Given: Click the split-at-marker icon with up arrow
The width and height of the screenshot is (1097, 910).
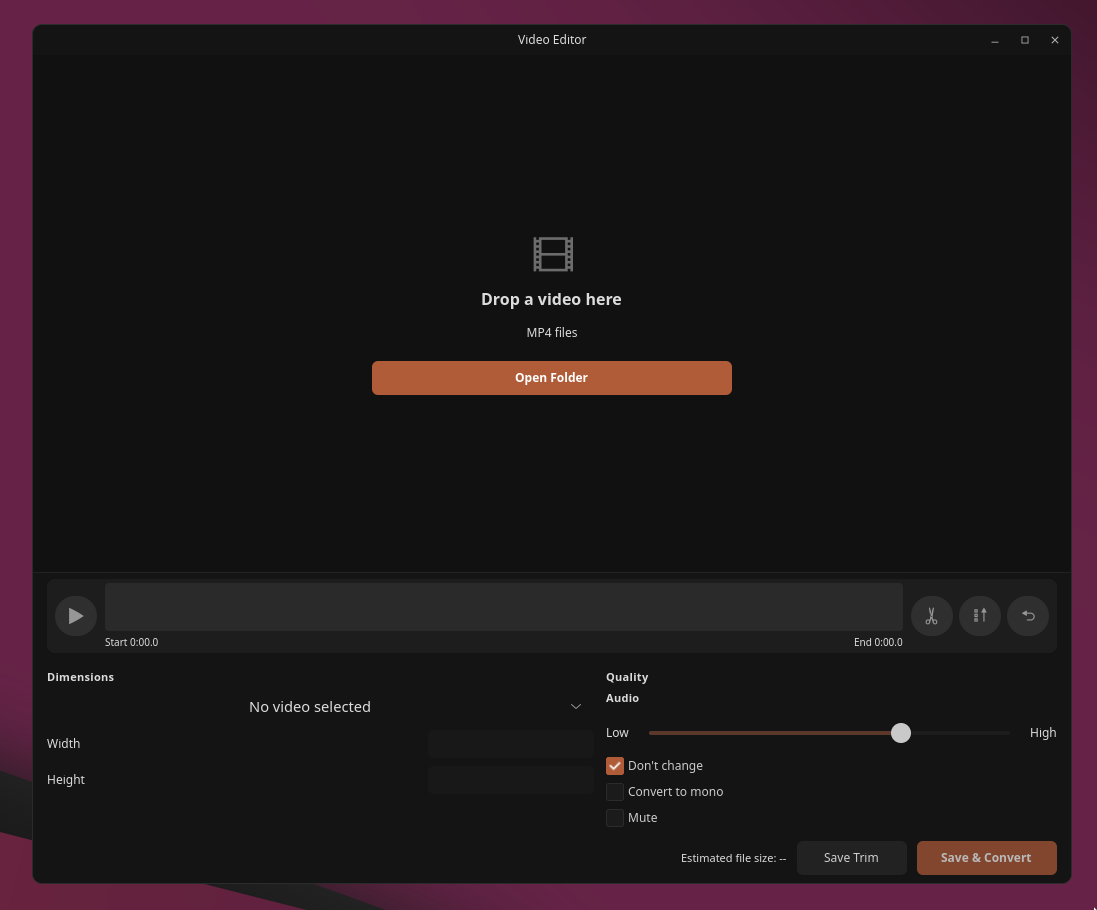Looking at the screenshot, I should pos(979,616).
